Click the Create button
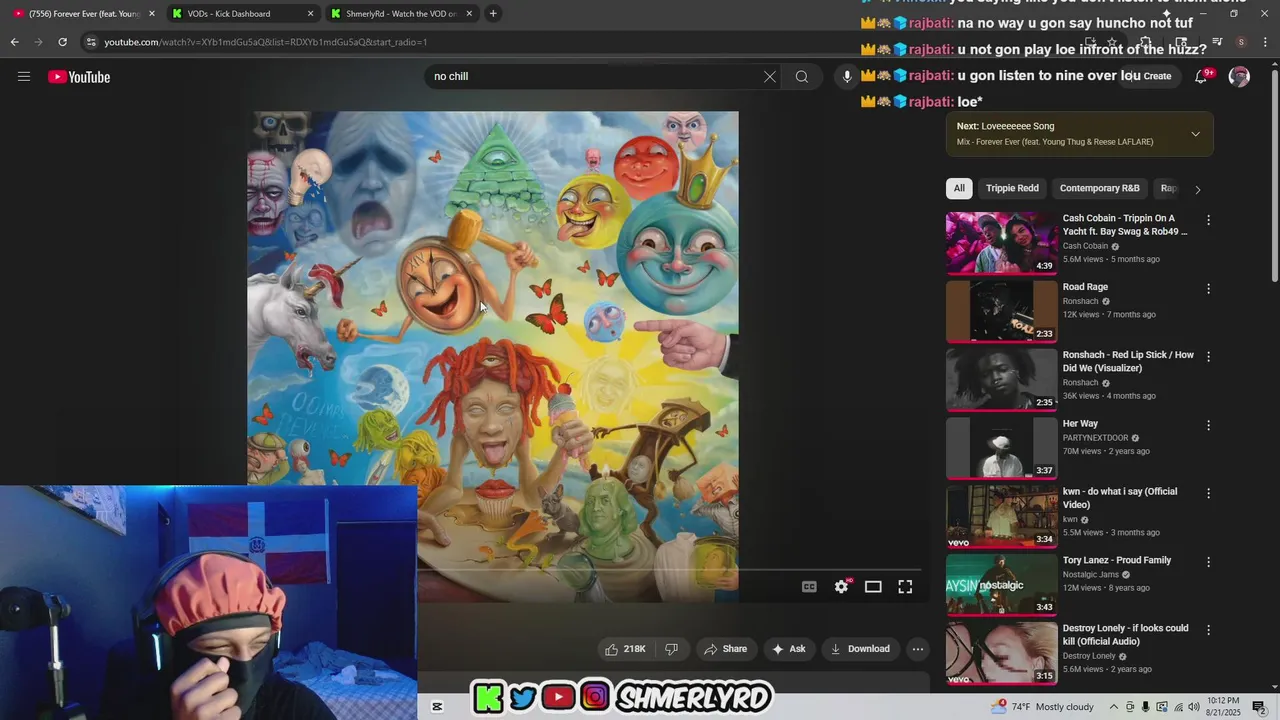This screenshot has width=1280, height=720. pos(1151,76)
